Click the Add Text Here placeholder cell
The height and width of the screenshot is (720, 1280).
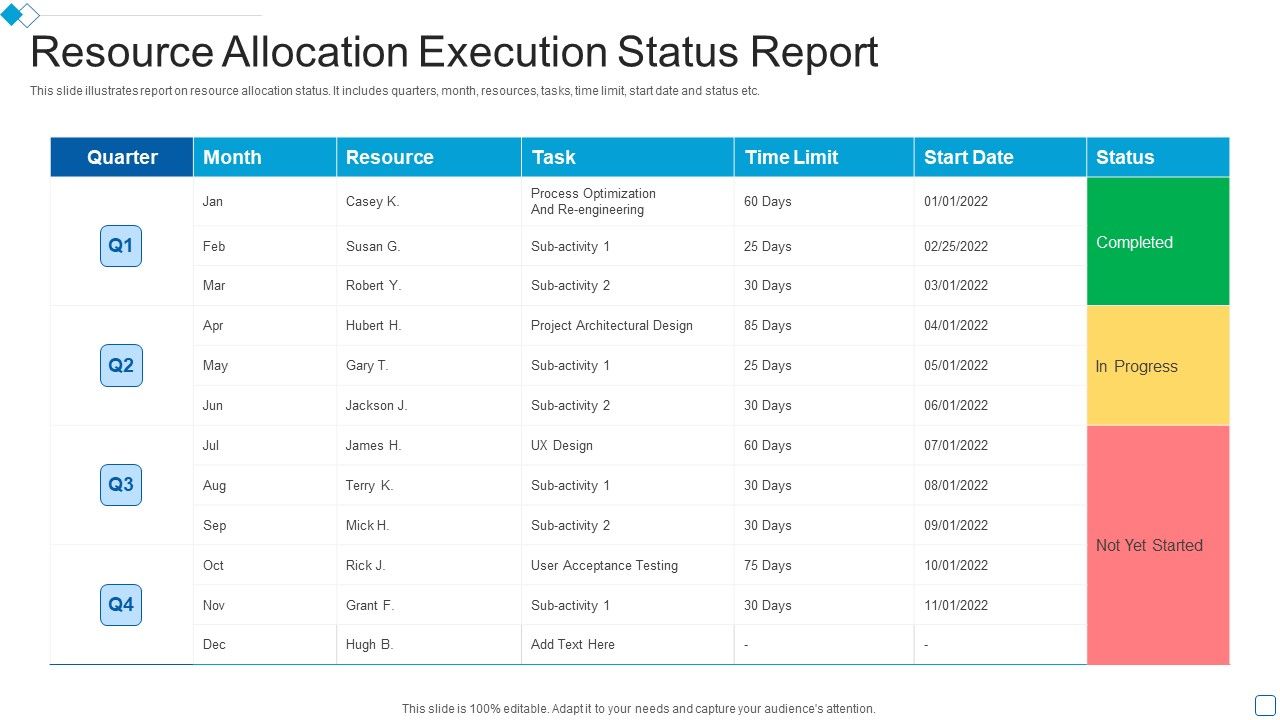coord(573,644)
